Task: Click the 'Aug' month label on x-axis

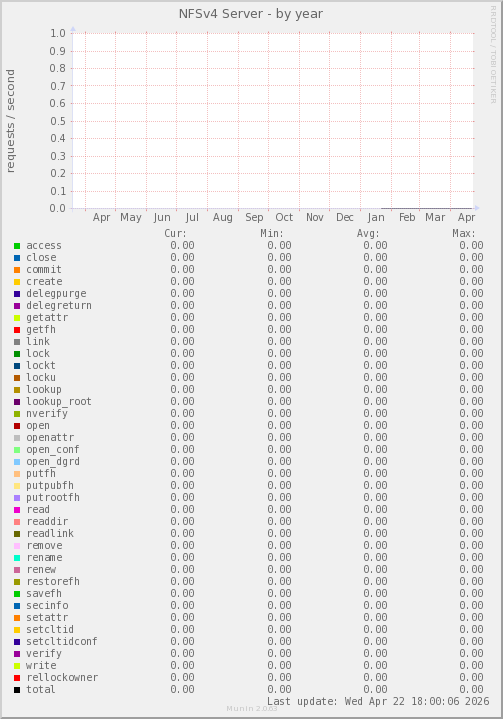Action: (223, 217)
